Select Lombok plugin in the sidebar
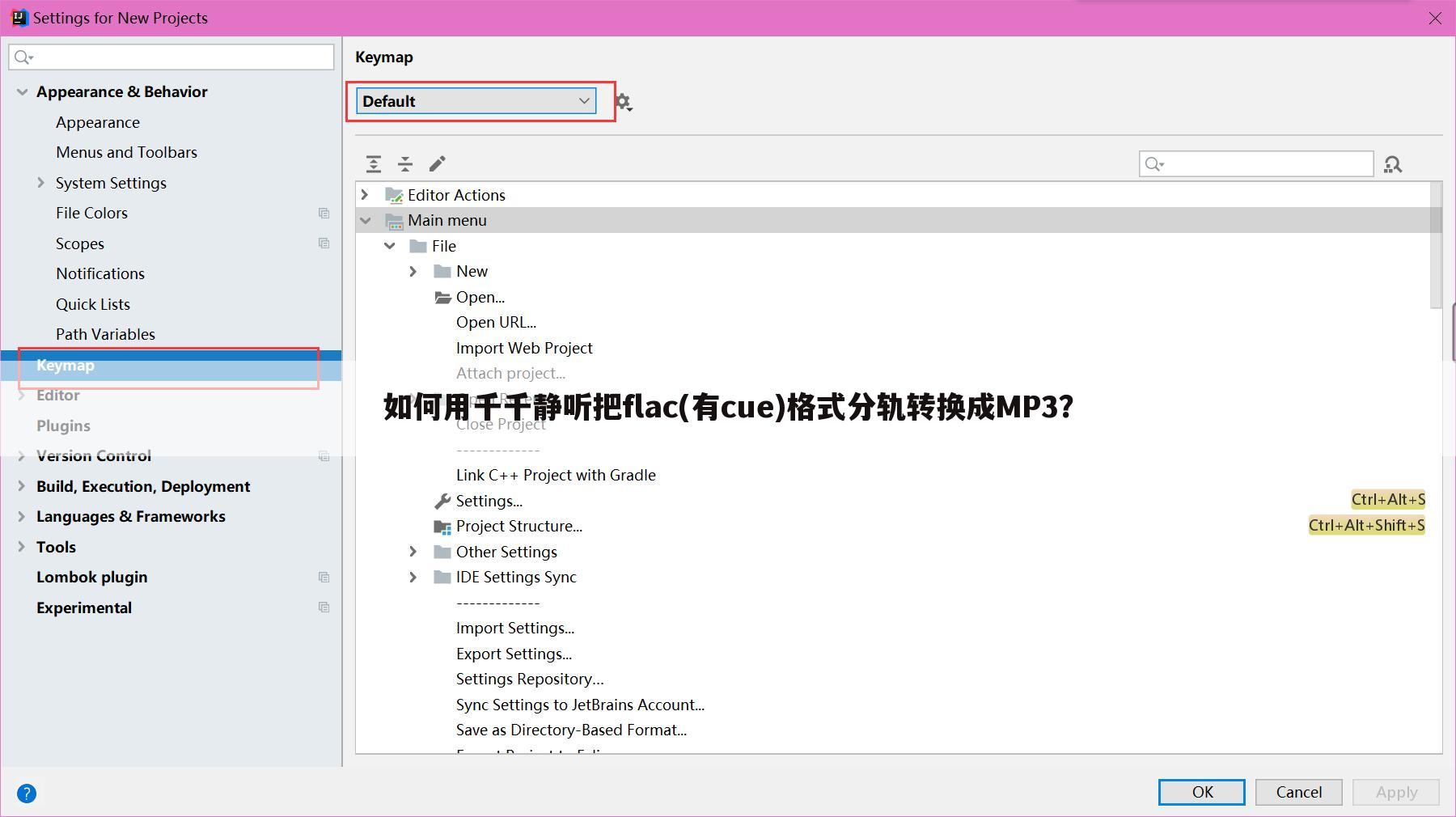The width and height of the screenshot is (1456, 817). [92, 577]
